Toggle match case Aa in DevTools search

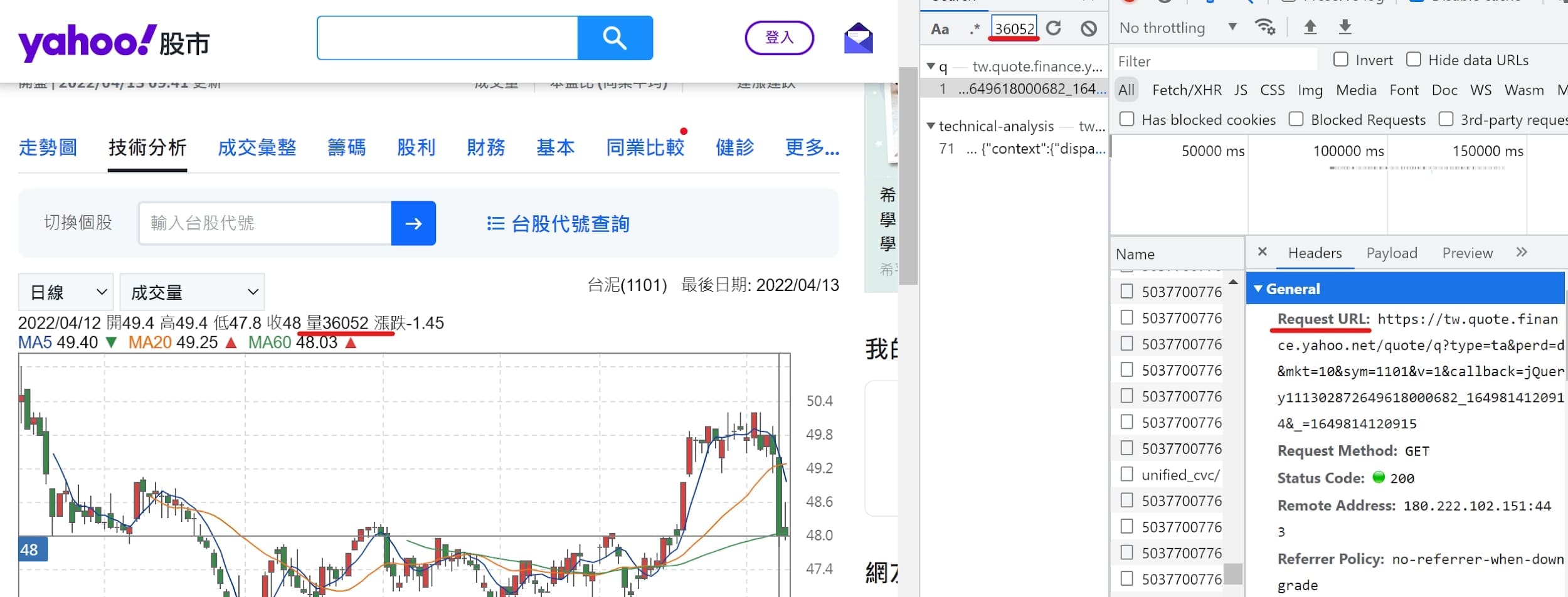click(x=940, y=29)
